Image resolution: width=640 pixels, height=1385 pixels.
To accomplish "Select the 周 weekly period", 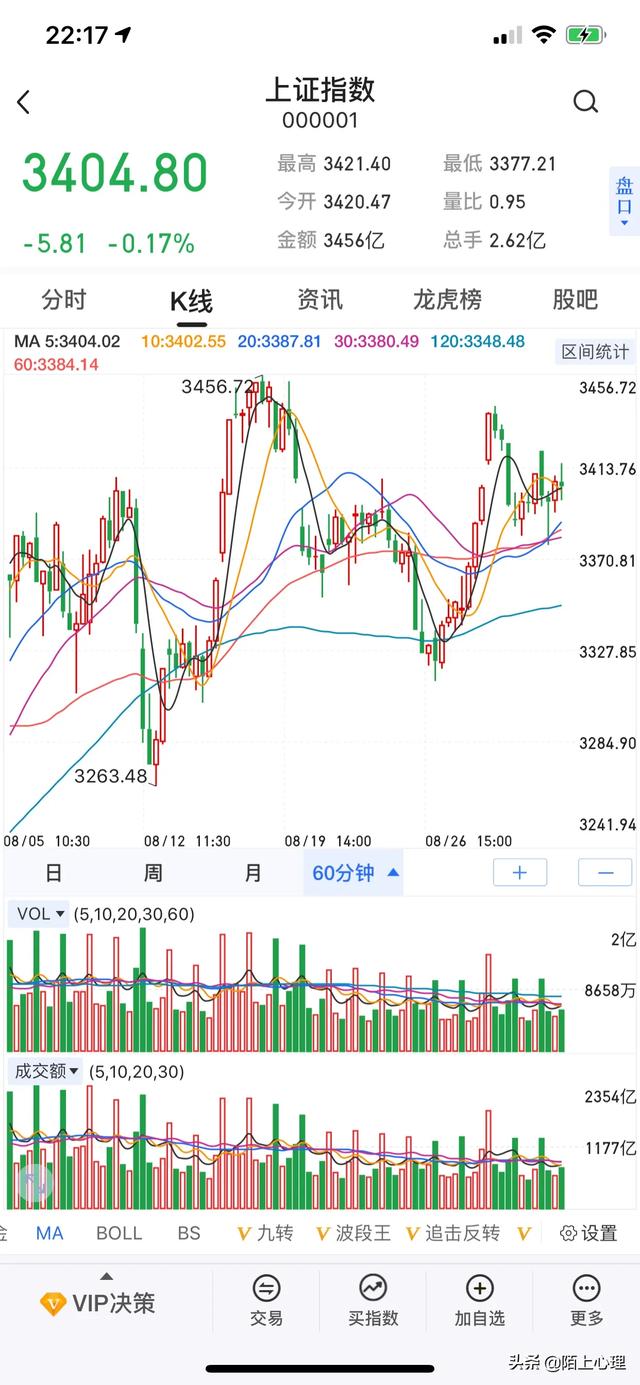I will (x=152, y=873).
